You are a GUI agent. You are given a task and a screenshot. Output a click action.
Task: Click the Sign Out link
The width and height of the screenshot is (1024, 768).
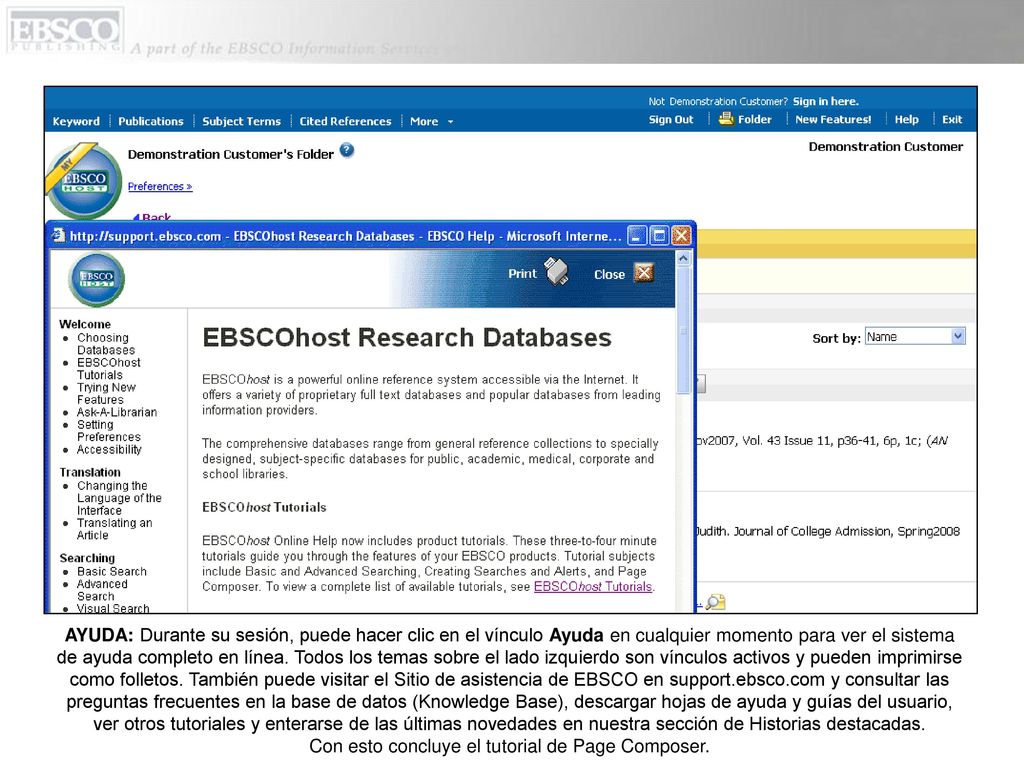671,120
